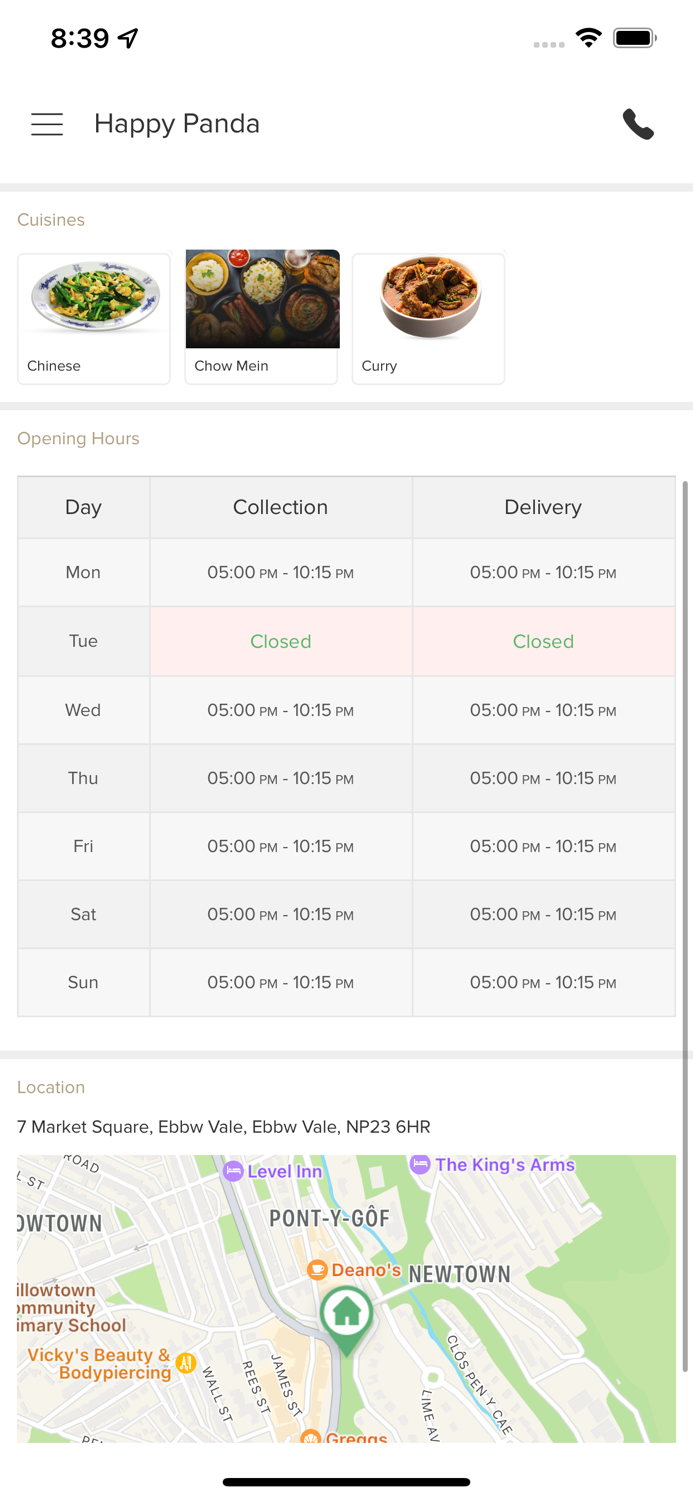The image size is (693, 1500).
Task: Tap the Happy Panda title
Action: click(177, 124)
